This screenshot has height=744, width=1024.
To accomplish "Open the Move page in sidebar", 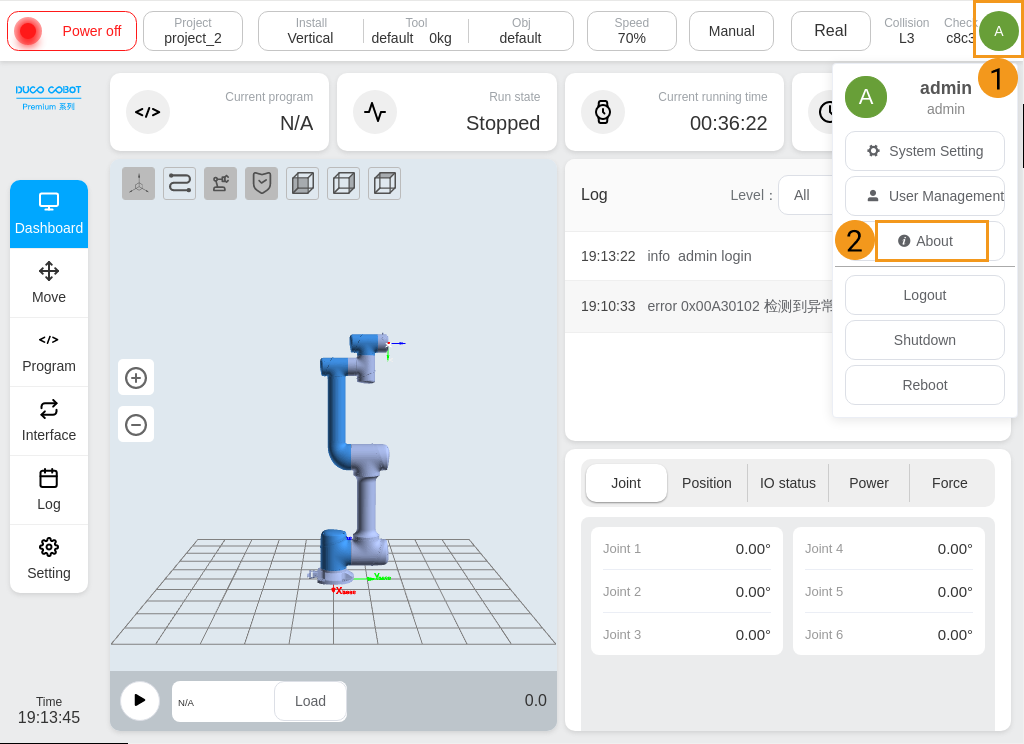I will pos(49,283).
